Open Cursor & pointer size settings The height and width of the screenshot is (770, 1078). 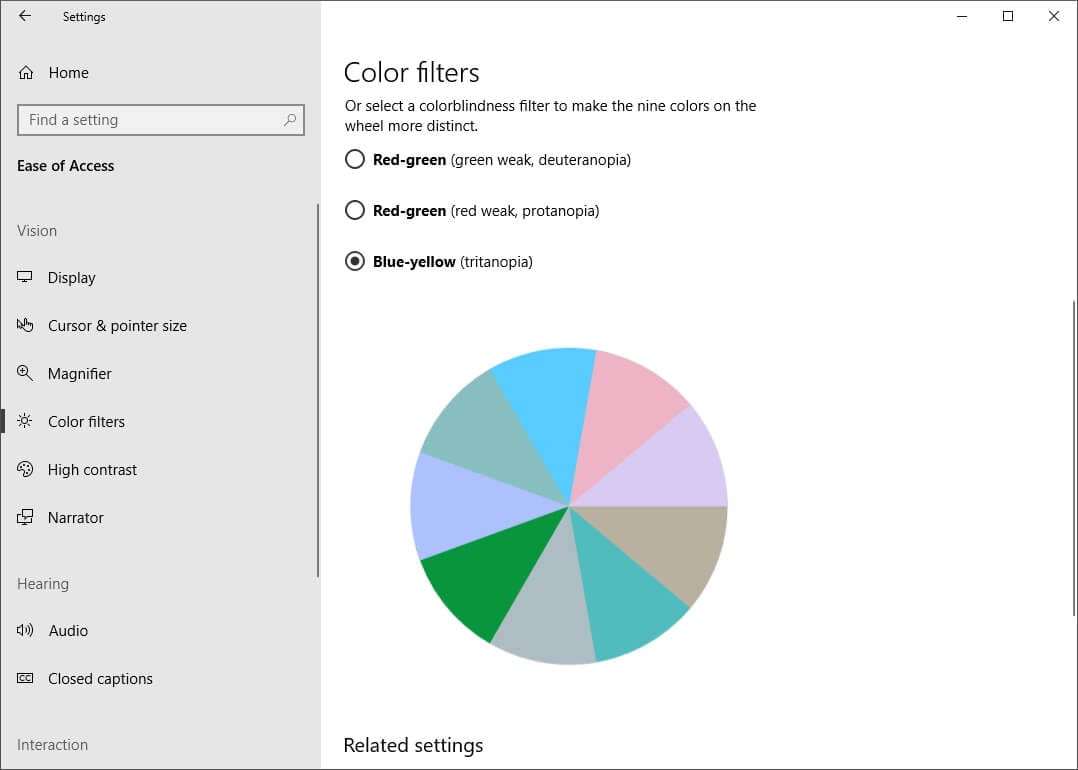click(x=24, y=325)
